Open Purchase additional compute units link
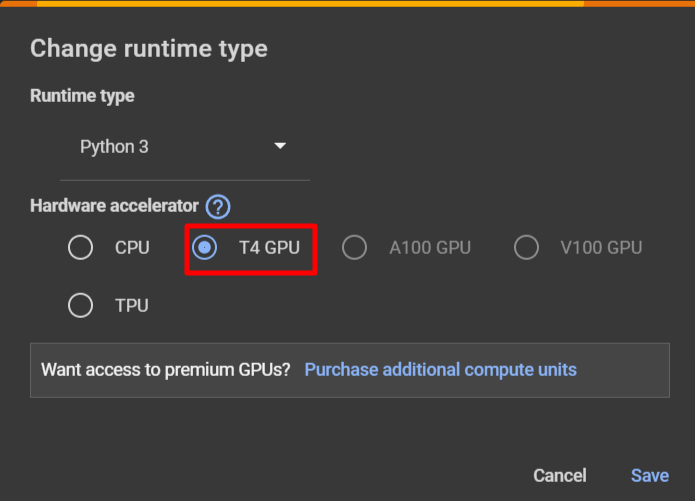This screenshot has width=695, height=501. pyautogui.click(x=441, y=370)
